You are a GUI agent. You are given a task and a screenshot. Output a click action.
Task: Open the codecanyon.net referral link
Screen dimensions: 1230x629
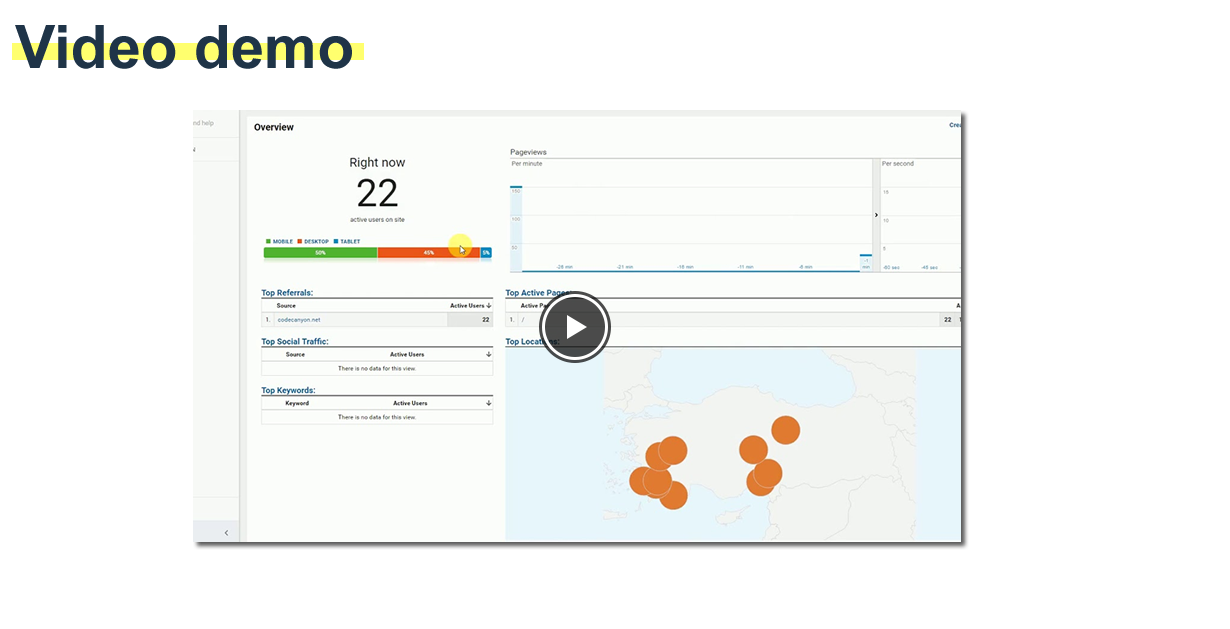(299, 320)
